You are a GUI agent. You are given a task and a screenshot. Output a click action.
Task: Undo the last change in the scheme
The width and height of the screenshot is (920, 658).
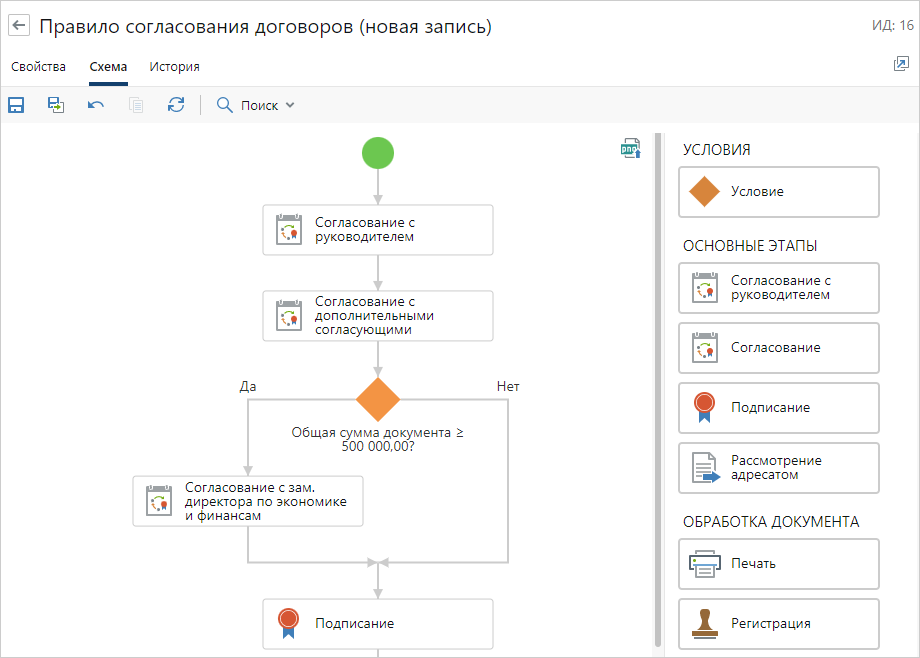[x=96, y=105]
